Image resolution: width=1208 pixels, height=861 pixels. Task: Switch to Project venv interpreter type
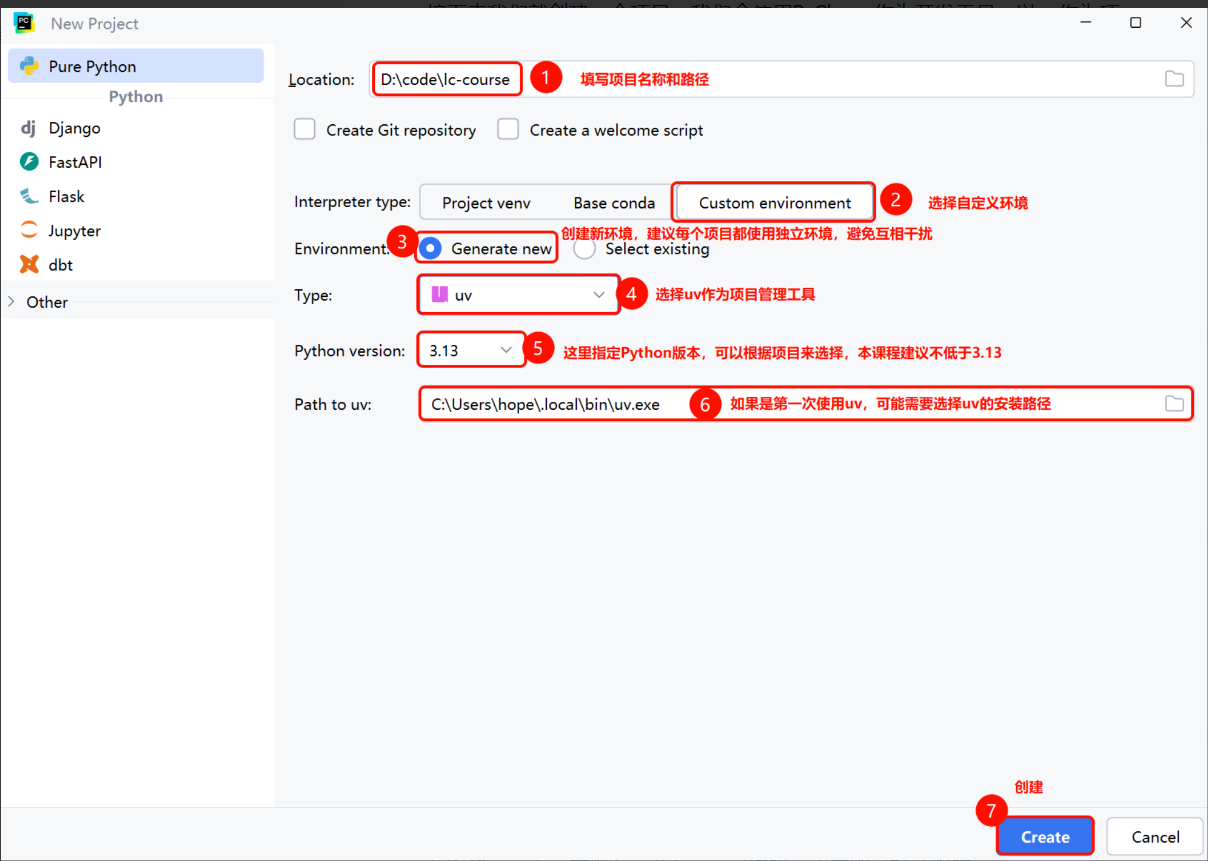[486, 203]
